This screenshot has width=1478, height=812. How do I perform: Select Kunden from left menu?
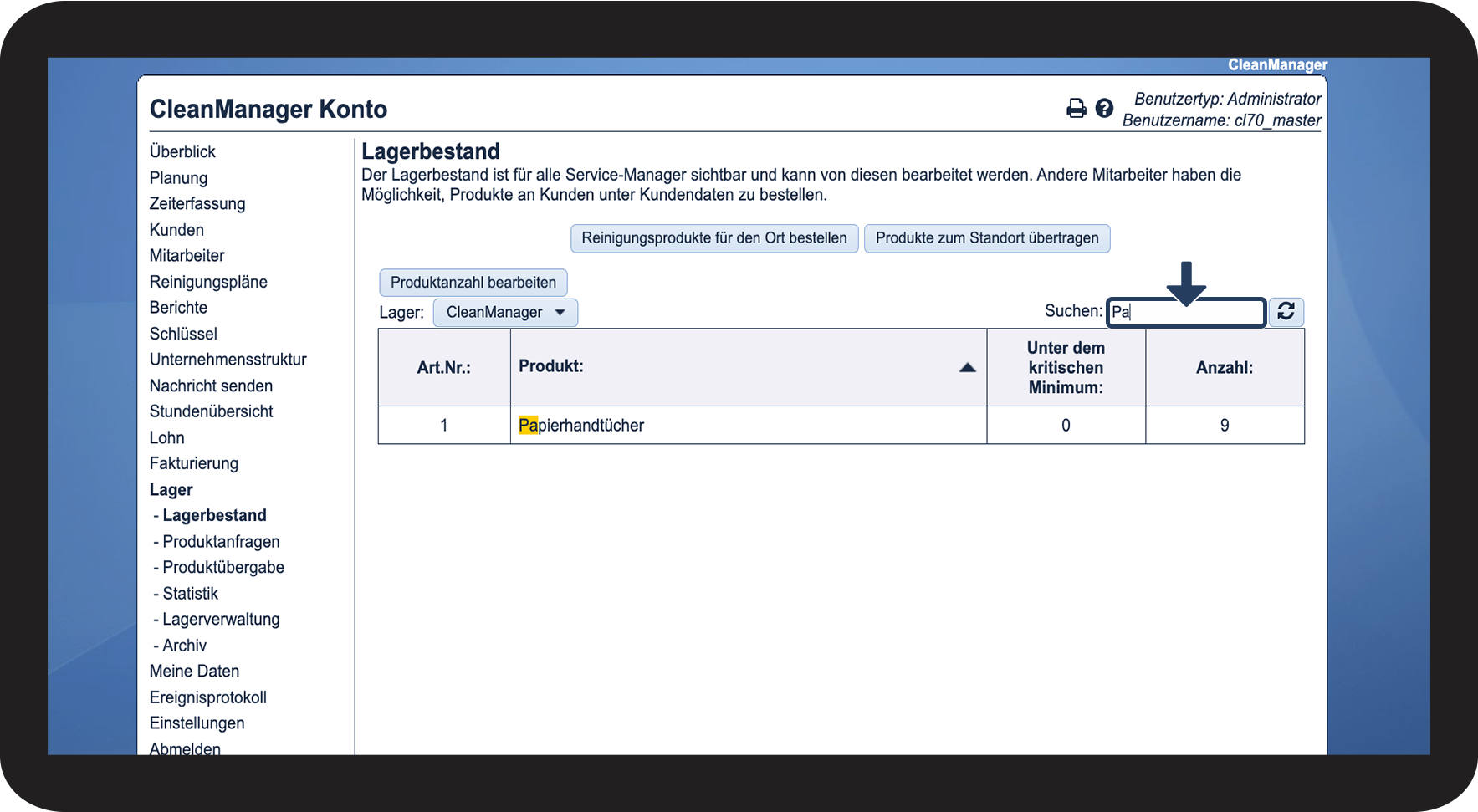tap(176, 230)
